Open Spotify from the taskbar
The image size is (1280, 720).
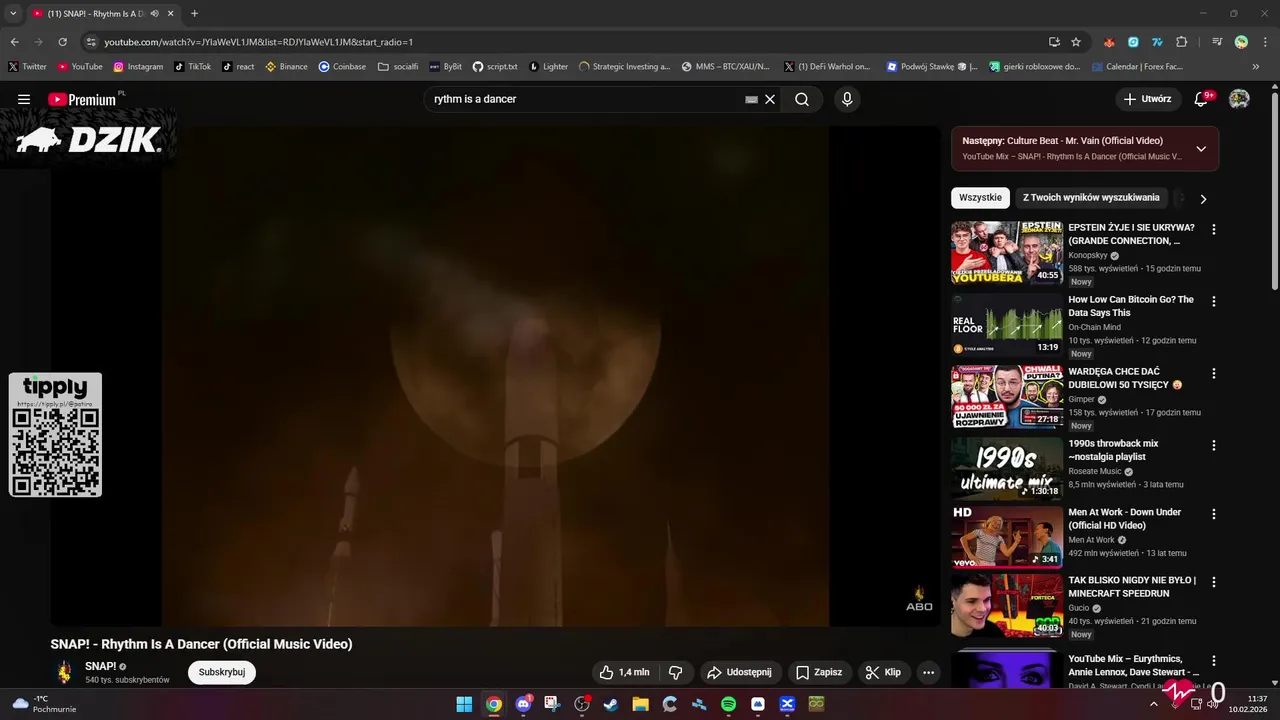tap(728, 704)
